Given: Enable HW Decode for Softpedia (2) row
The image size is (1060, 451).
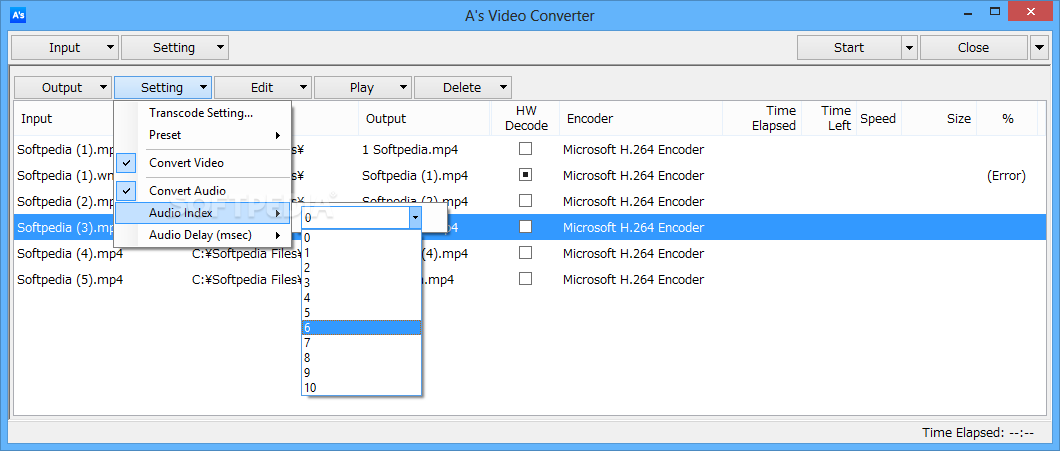Looking at the screenshot, I should pyautogui.click(x=525, y=200).
